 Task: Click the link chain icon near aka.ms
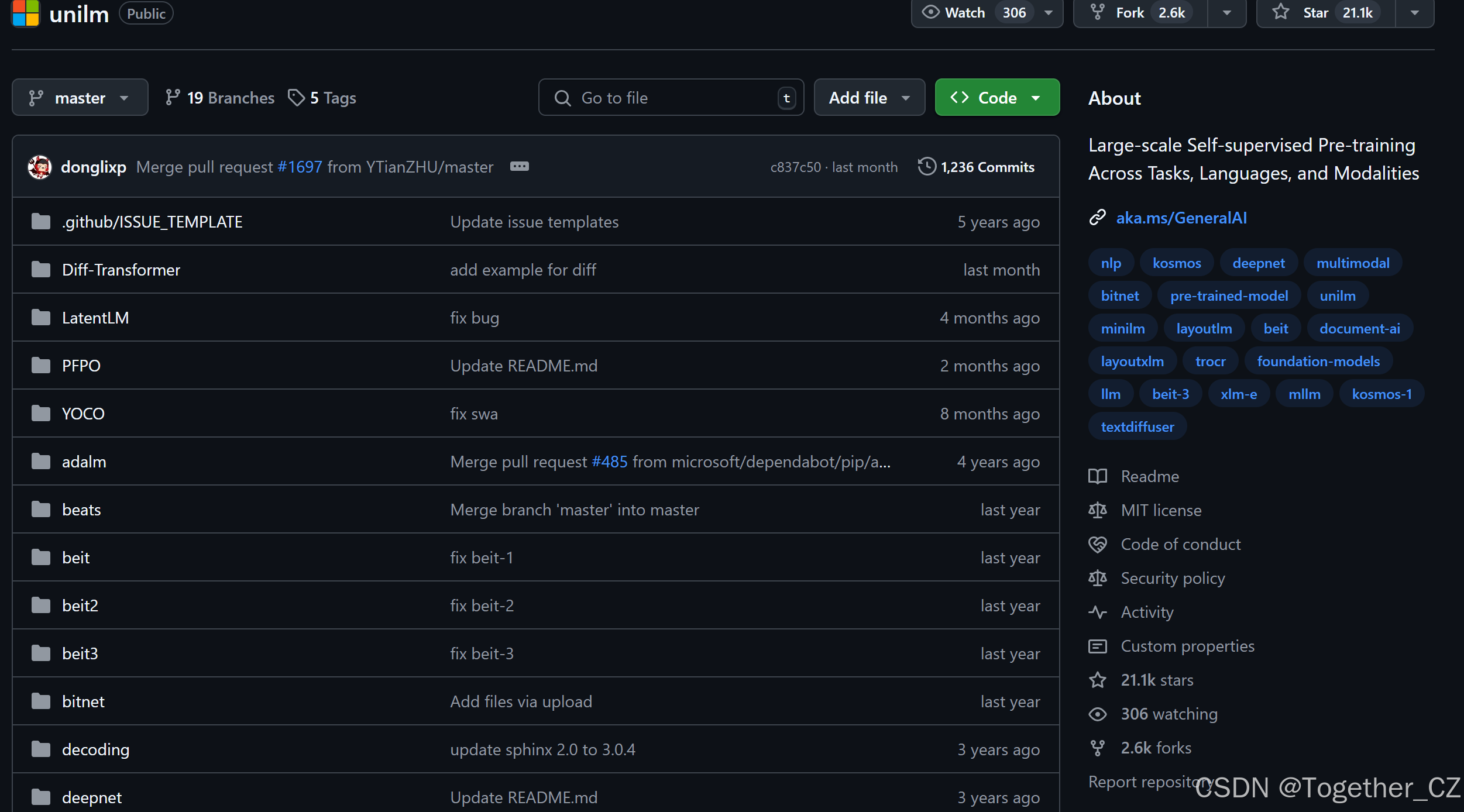point(1097,218)
